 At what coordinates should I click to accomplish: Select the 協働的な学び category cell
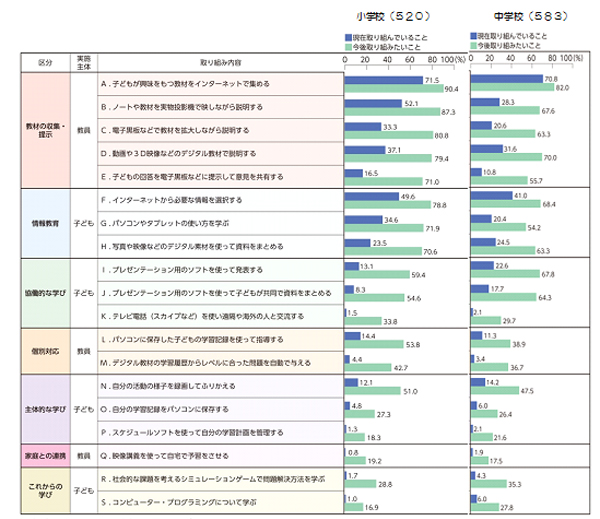[x=44, y=292]
